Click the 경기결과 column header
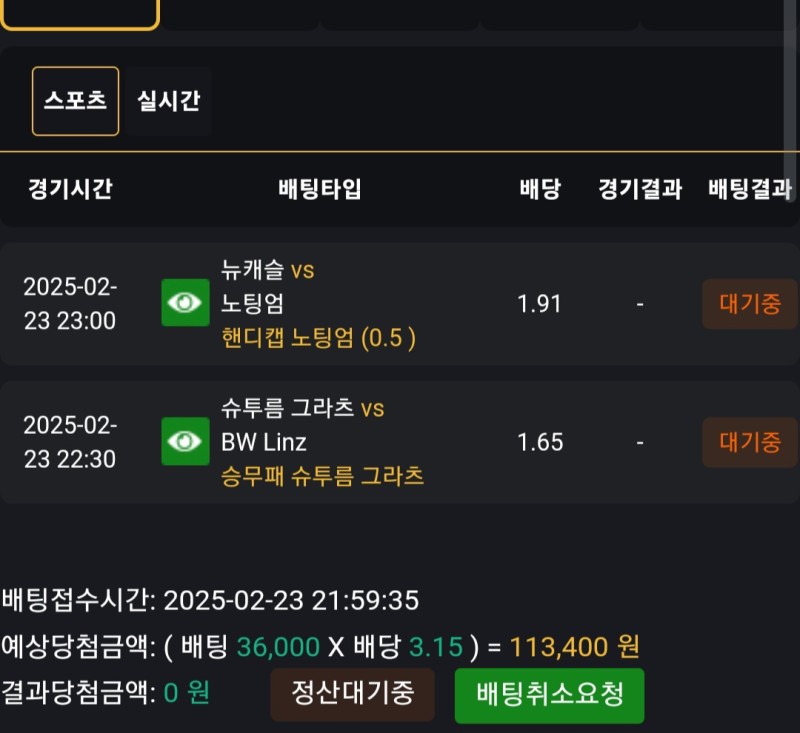Viewport: 800px width, 733px height. (640, 189)
